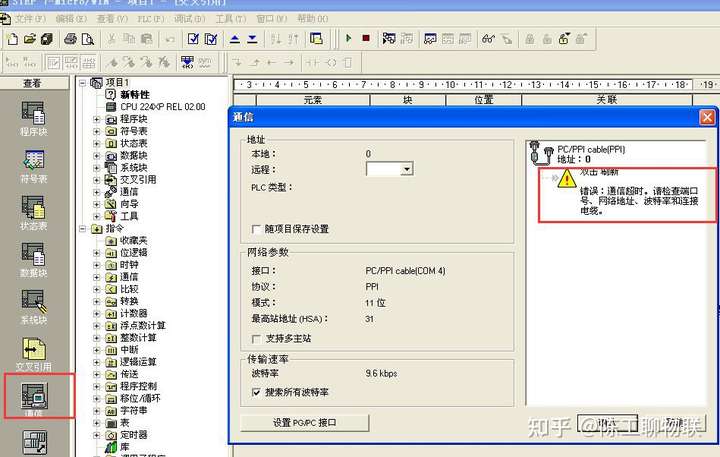Open 数据块 in the view sidebar
This screenshot has width=720, height=457.
pyautogui.click(x=34, y=260)
